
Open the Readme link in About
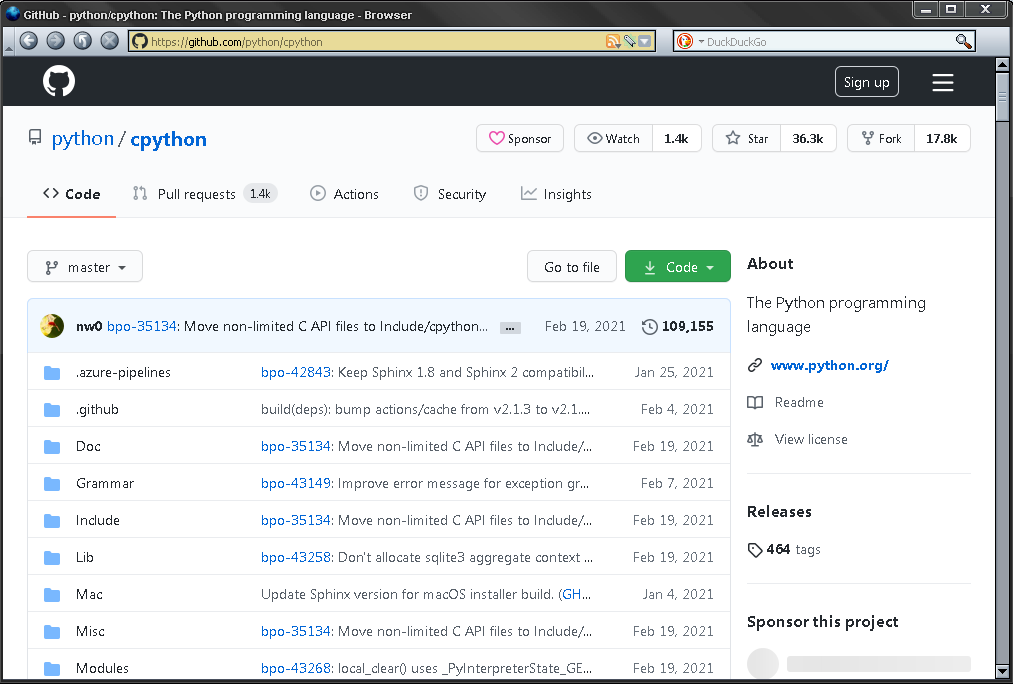tap(799, 402)
